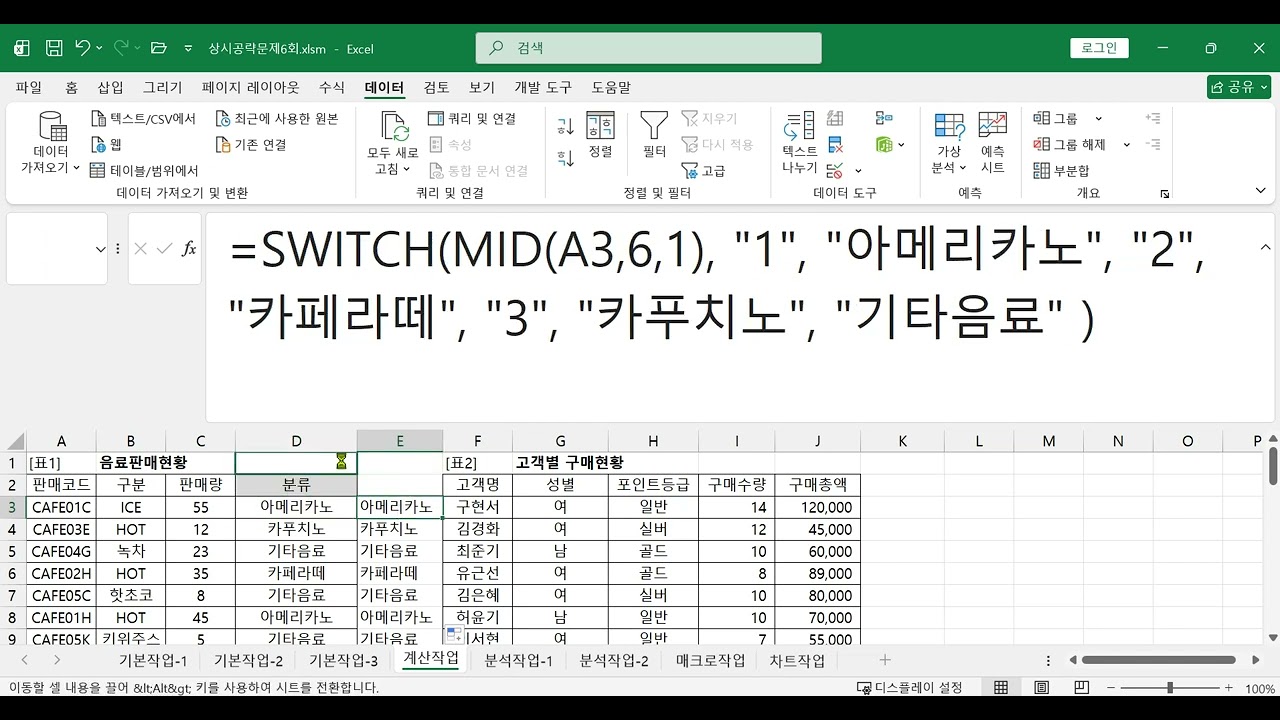Screen dimensions: 1280x720
Task: Click Refresh All (모두 새로 고침) icon
Action: [x=393, y=127]
